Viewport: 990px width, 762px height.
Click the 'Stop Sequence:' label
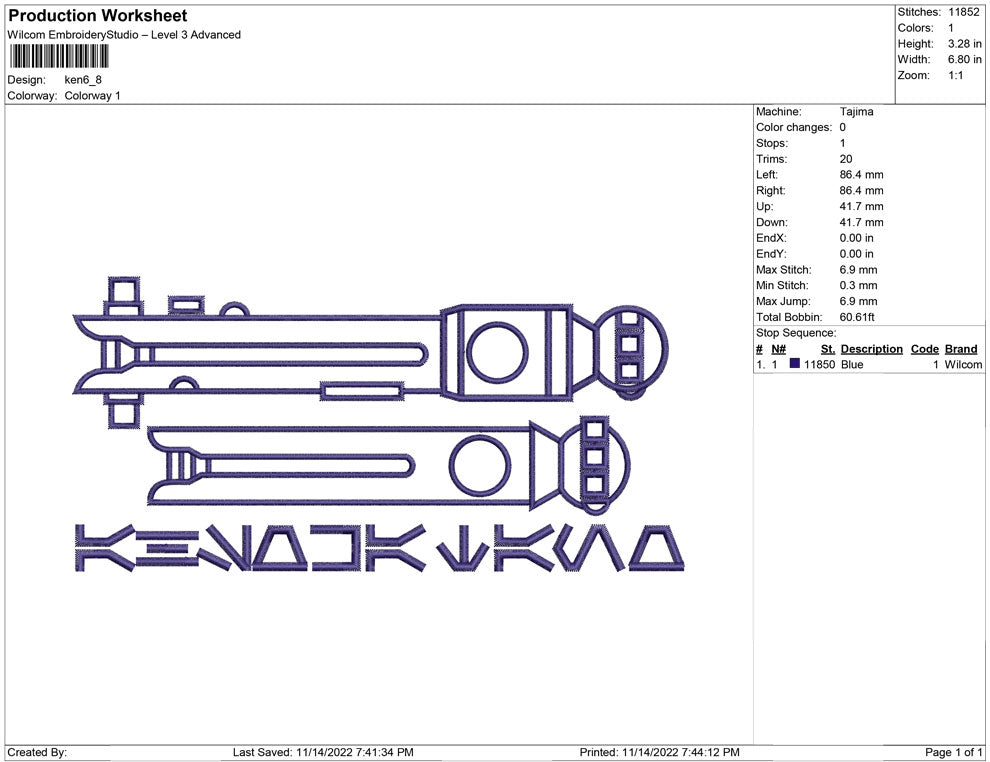[796, 333]
